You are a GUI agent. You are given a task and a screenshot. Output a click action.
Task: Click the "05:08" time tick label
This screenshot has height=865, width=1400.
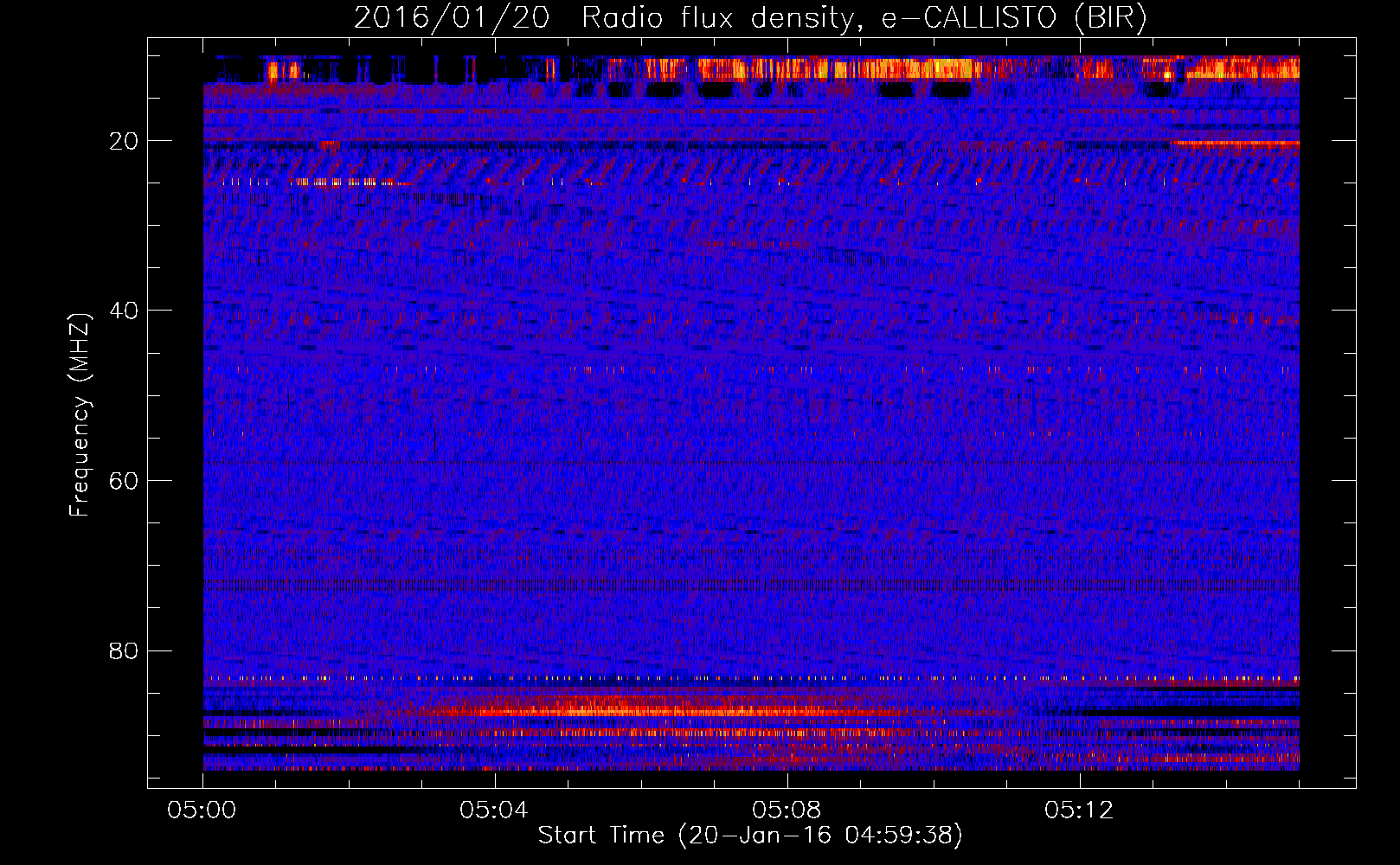(787, 810)
